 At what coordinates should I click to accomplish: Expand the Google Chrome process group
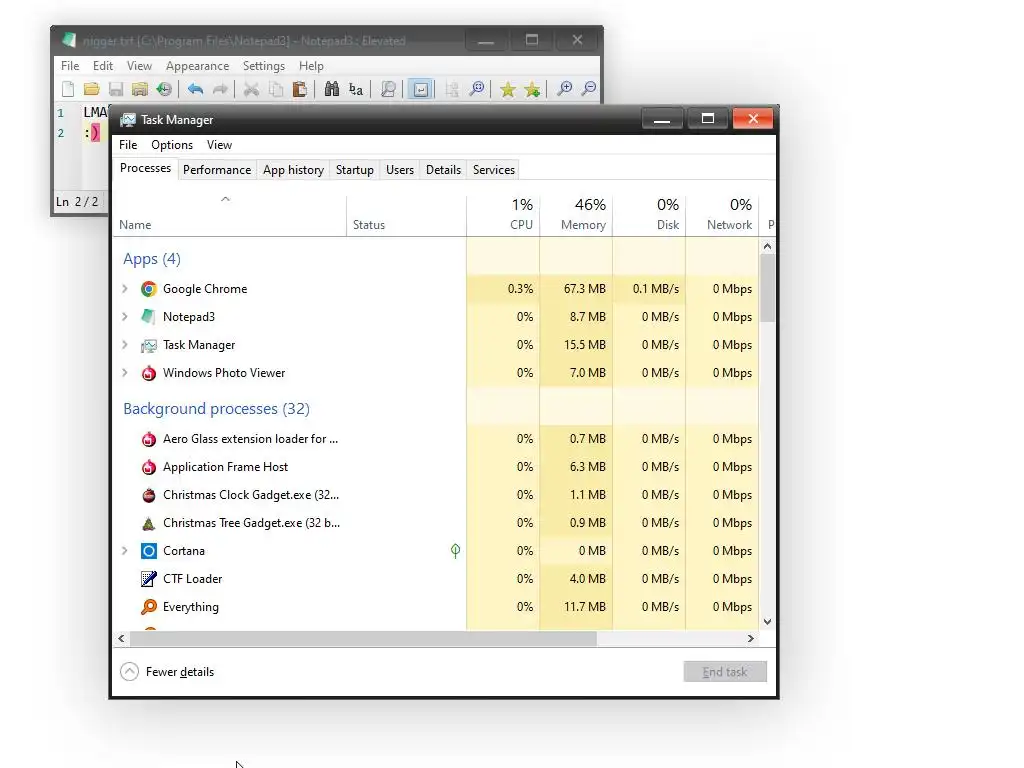125,289
